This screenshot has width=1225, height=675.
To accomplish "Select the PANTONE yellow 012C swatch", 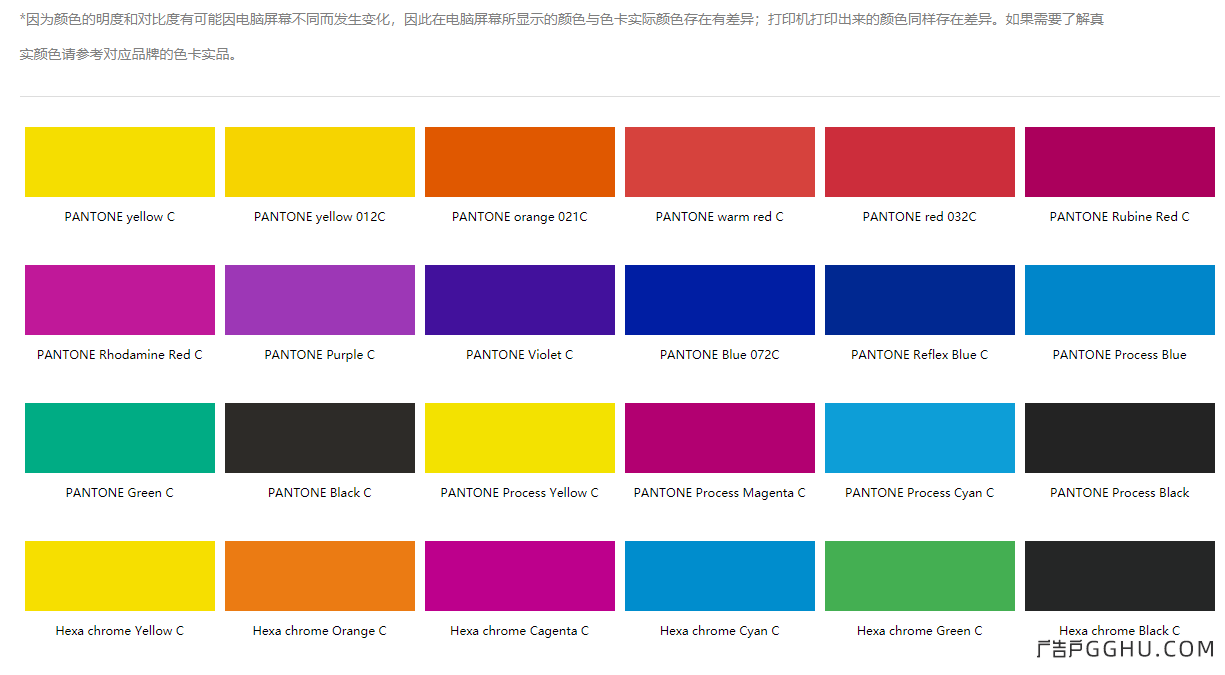I will pyautogui.click(x=320, y=162).
